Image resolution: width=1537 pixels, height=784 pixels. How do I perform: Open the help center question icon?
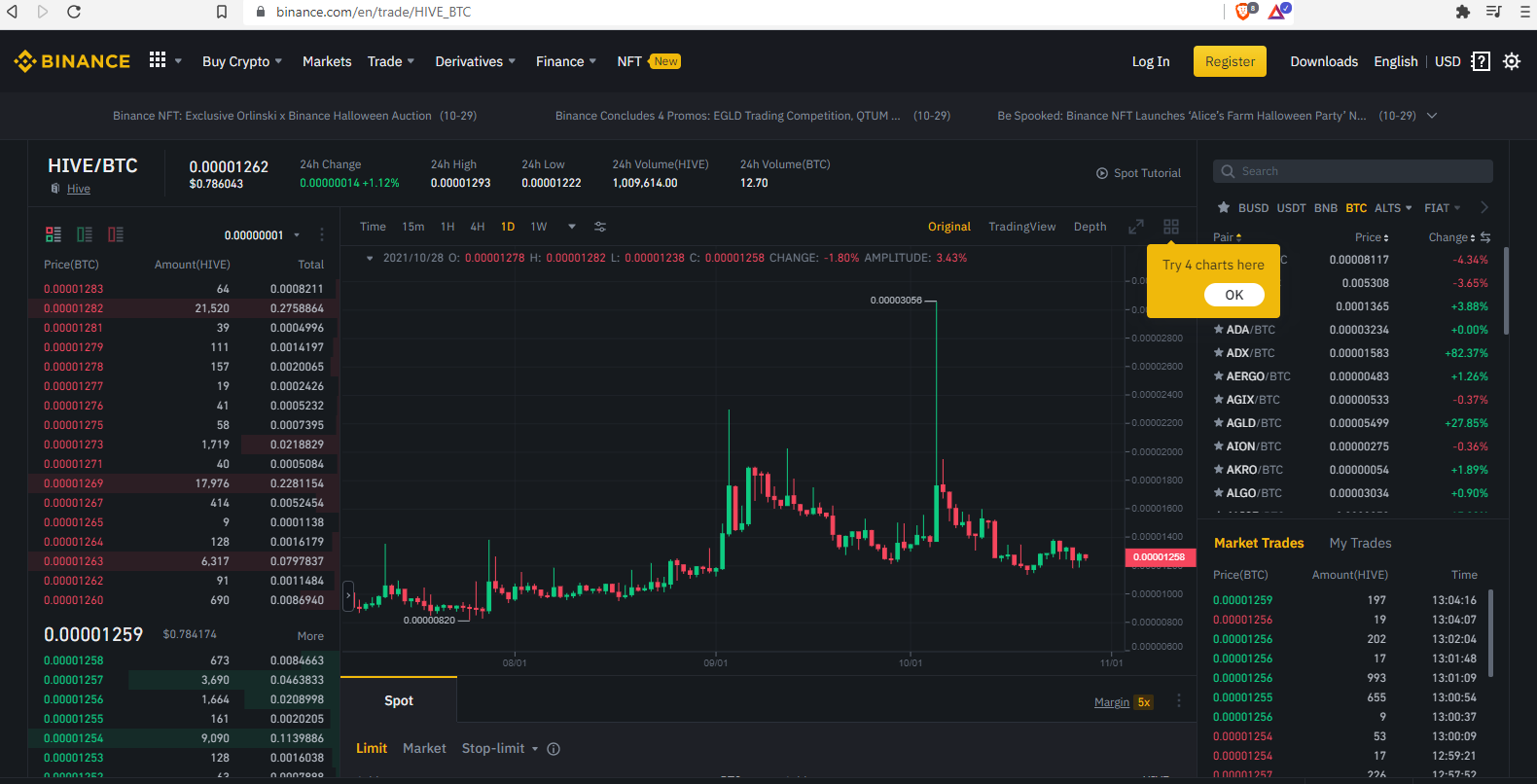[1481, 61]
